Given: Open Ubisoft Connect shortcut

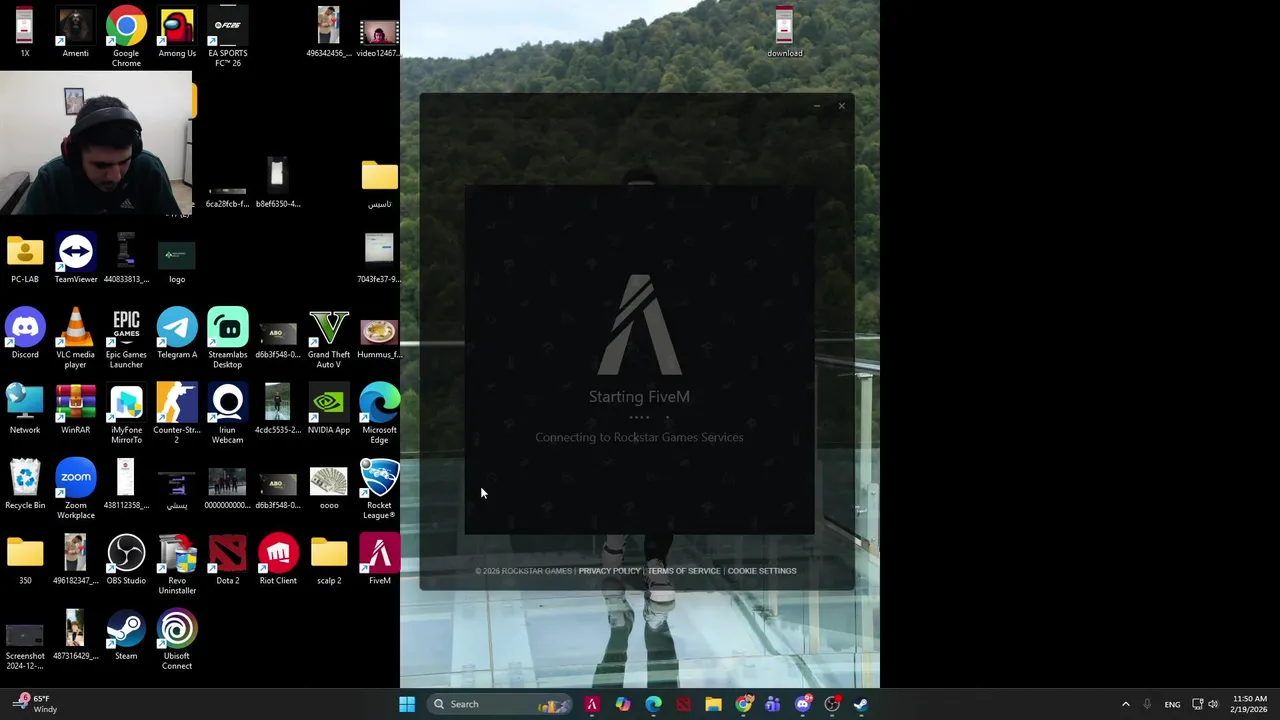Looking at the screenshot, I should [x=177, y=641].
